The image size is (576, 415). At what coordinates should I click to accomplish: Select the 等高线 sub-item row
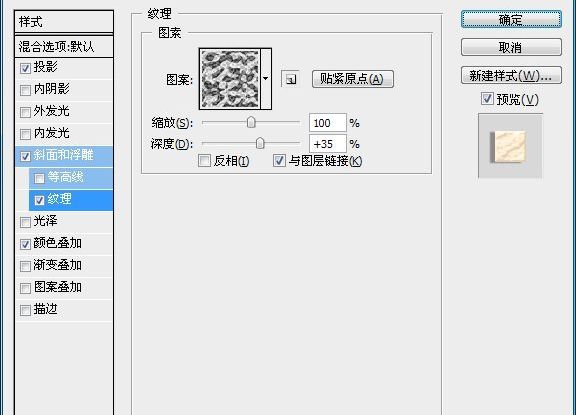pyautogui.click(x=71, y=178)
